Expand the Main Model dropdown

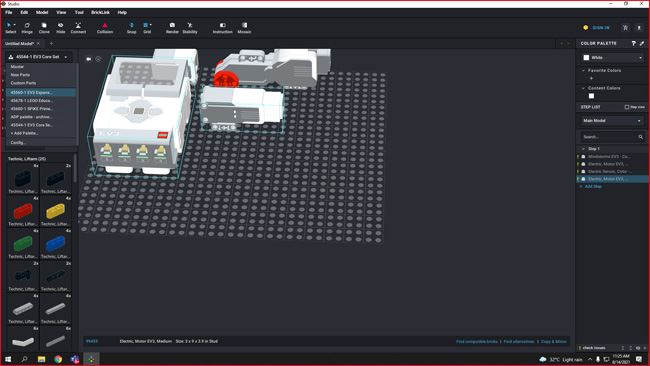pyautogui.click(x=613, y=121)
